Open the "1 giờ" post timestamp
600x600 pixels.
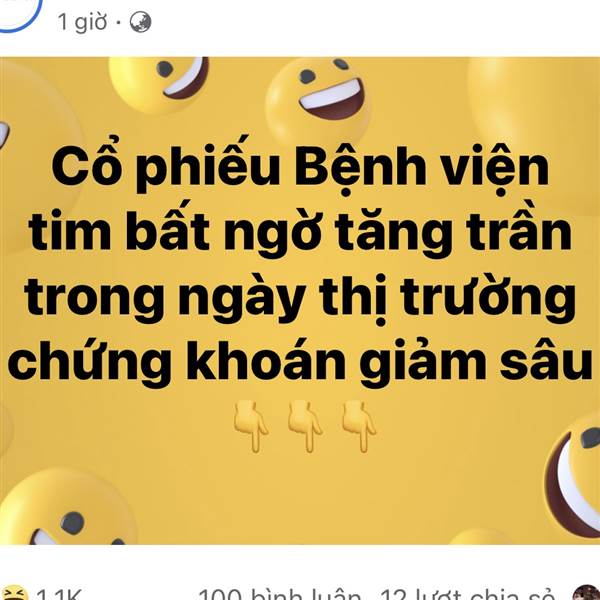(82, 22)
